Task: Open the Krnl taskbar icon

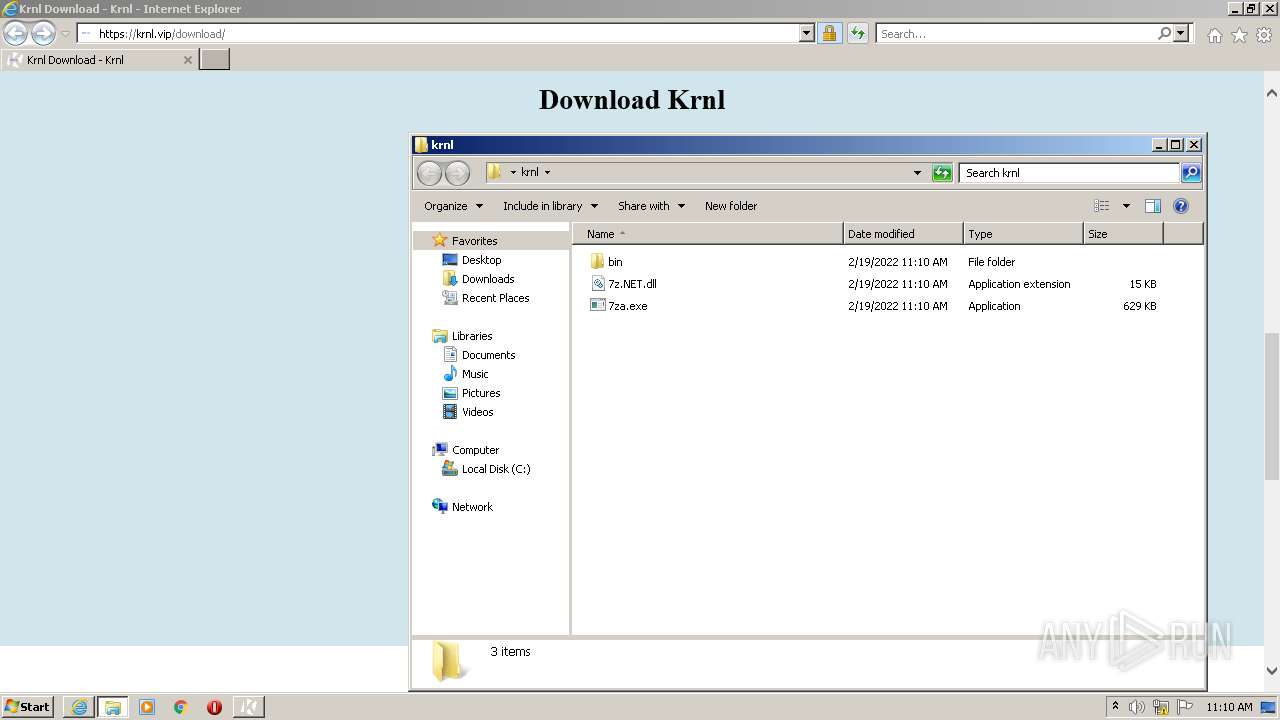Action: click(248, 707)
